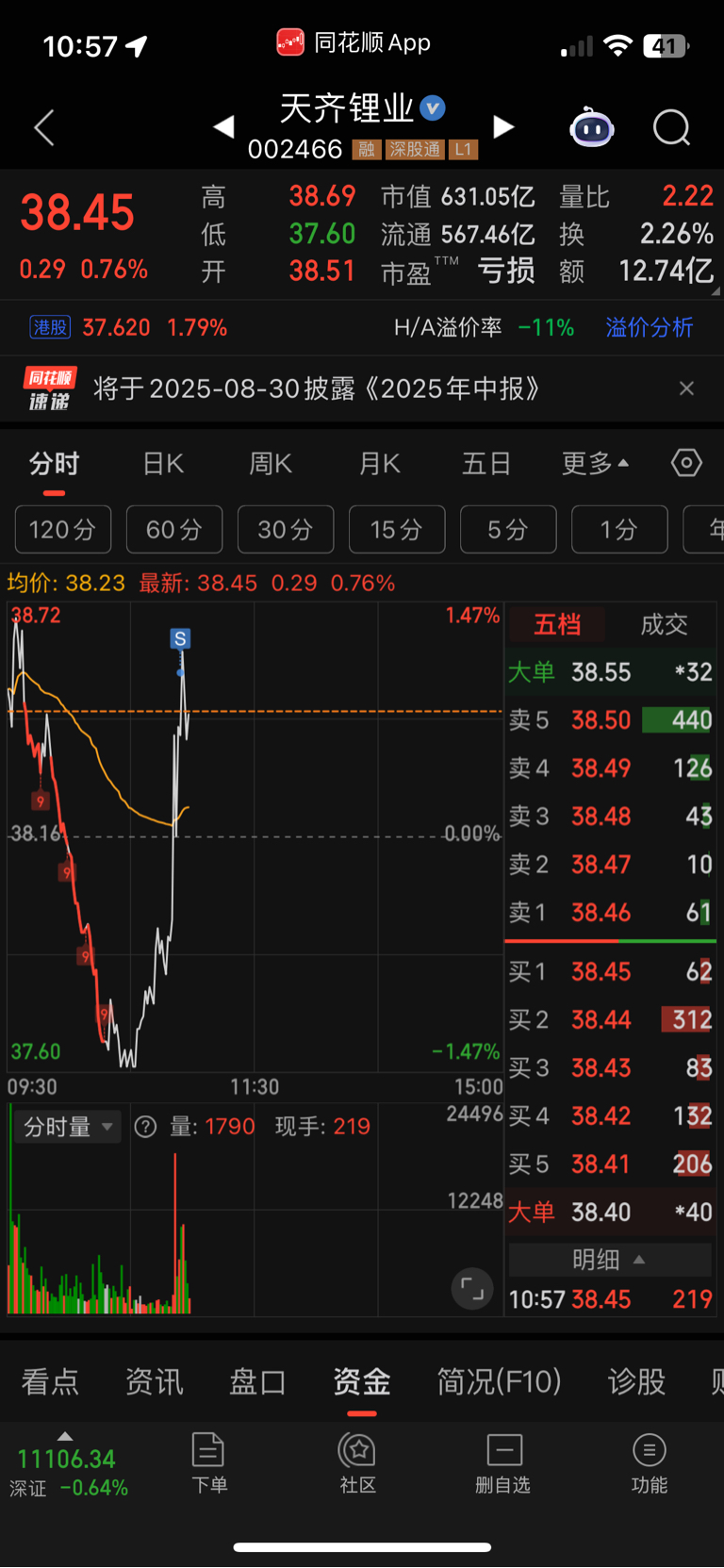
Task: Tap the 港股 price 37.620
Action: point(116,327)
